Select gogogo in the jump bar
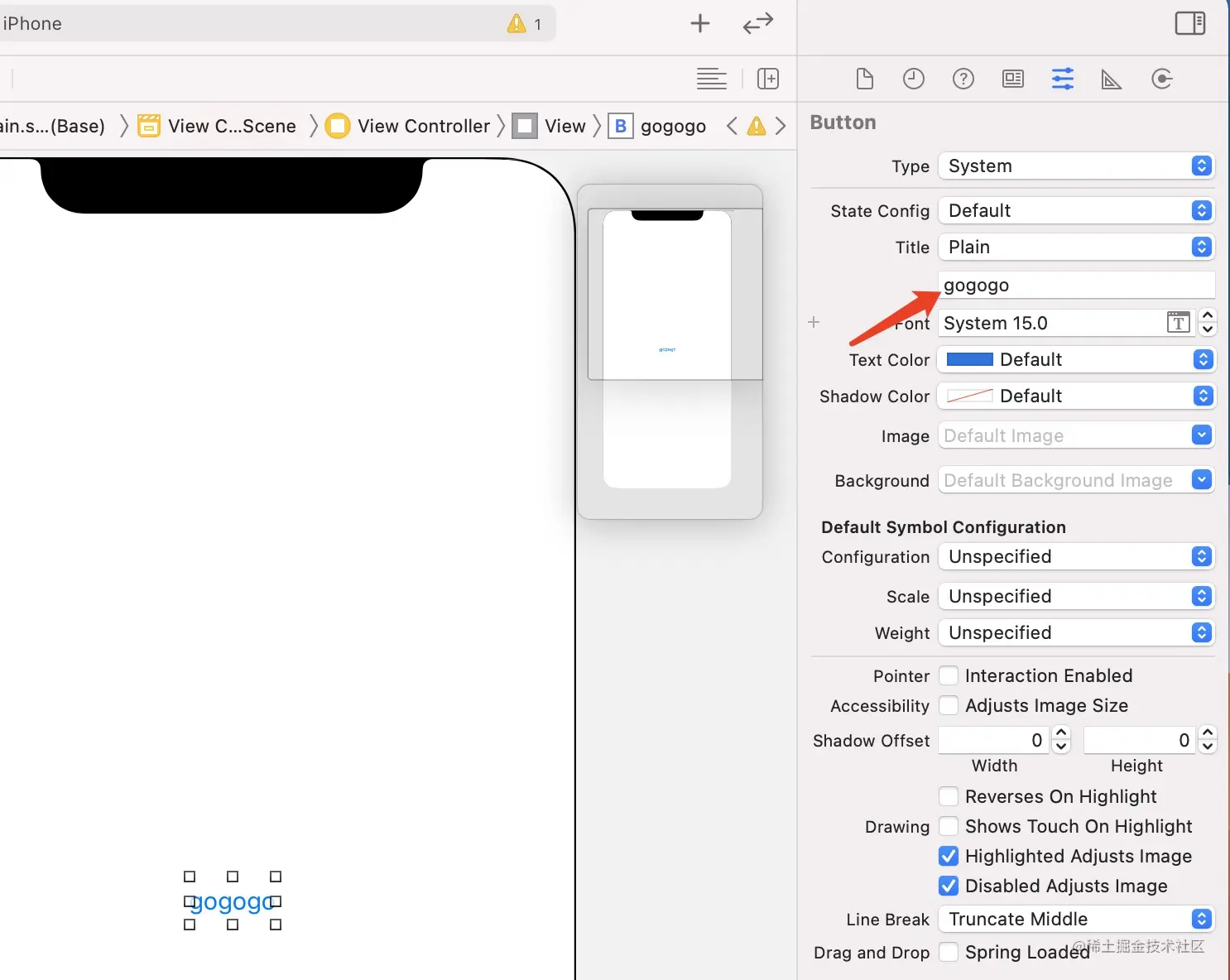 pyautogui.click(x=673, y=126)
